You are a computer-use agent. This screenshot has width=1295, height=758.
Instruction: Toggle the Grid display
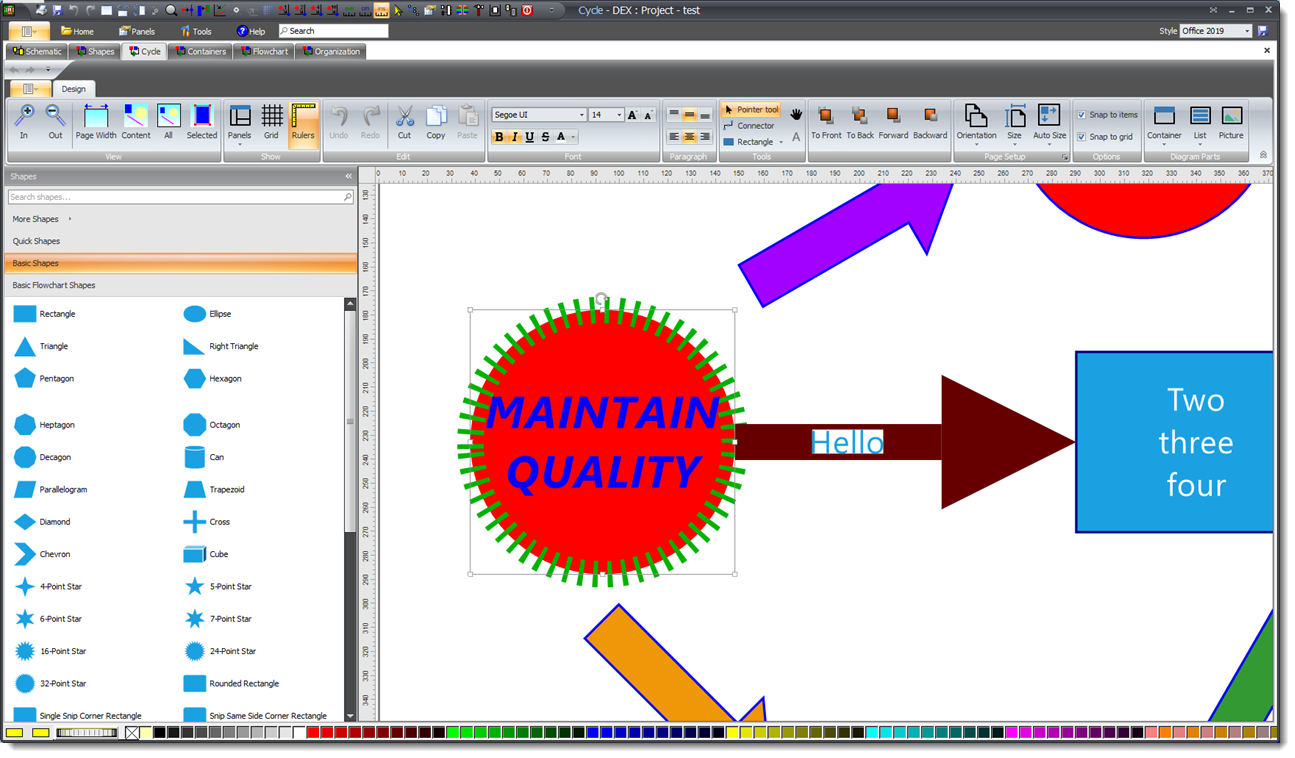[x=271, y=121]
